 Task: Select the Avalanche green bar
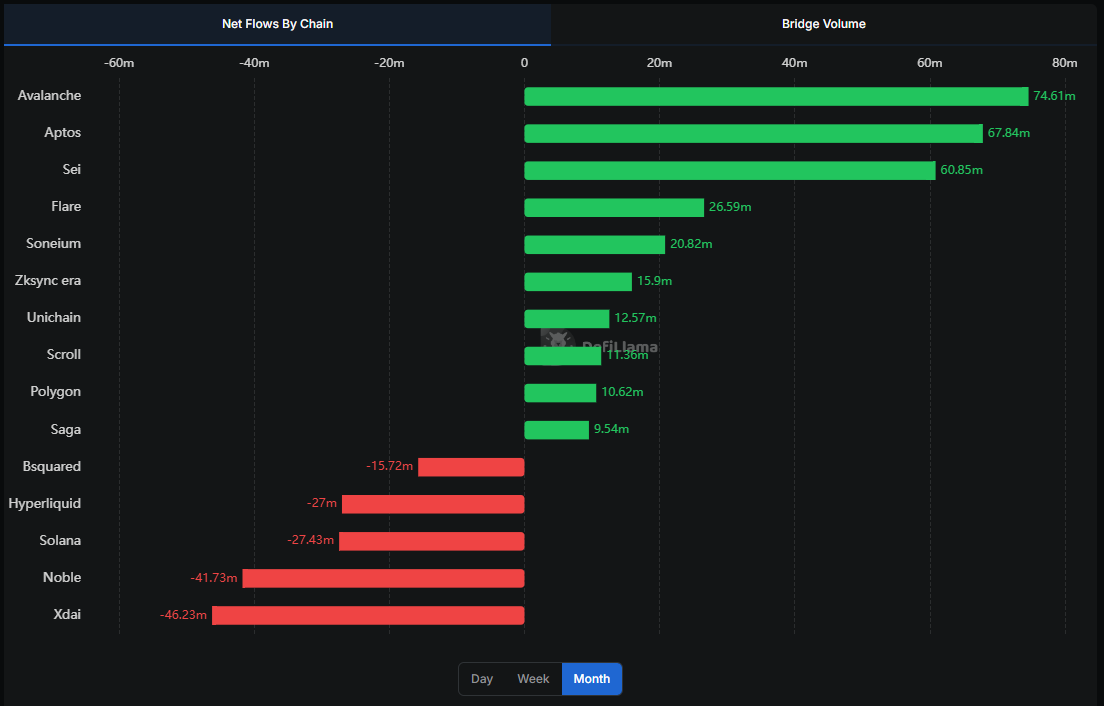click(x=775, y=96)
